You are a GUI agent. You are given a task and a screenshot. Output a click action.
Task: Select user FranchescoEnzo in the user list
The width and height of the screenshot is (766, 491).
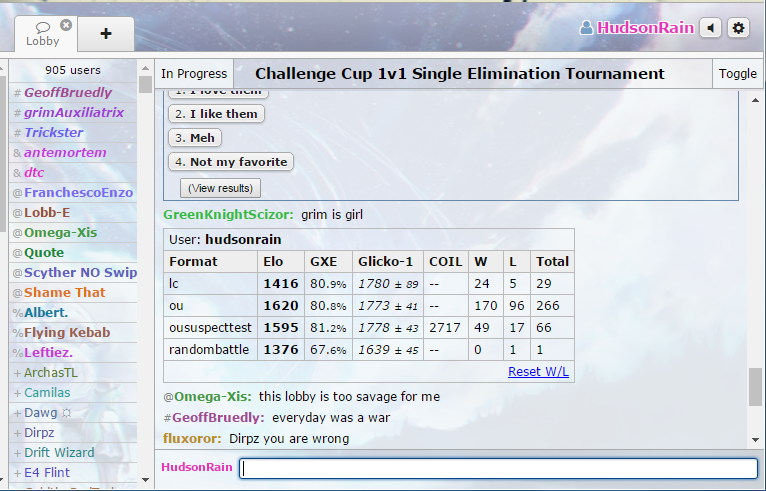(73, 192)
